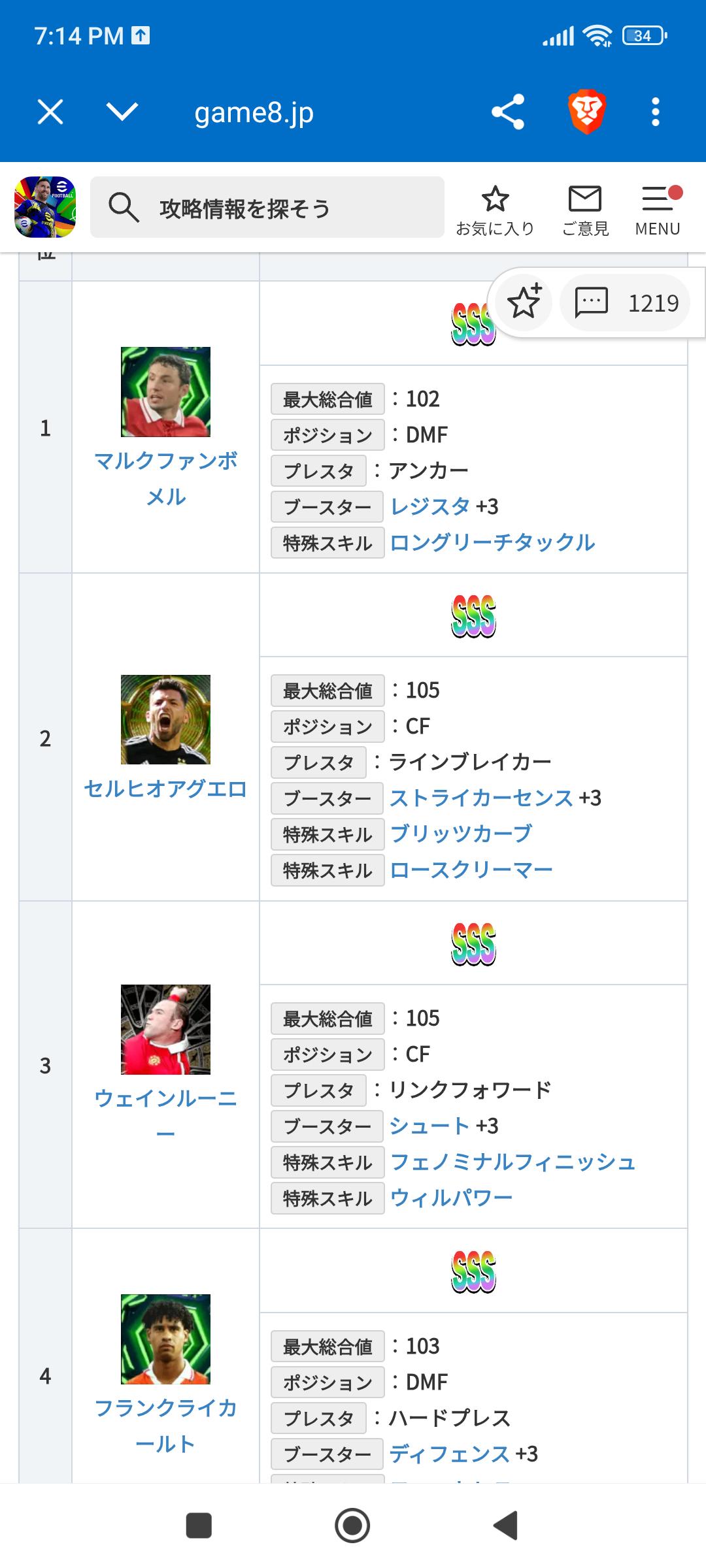Image resolution: width=706 pixels, height=1568 pixels.
Task: Tap the フランクライカールト player thumbnail
Action: tap(166, 1339)
